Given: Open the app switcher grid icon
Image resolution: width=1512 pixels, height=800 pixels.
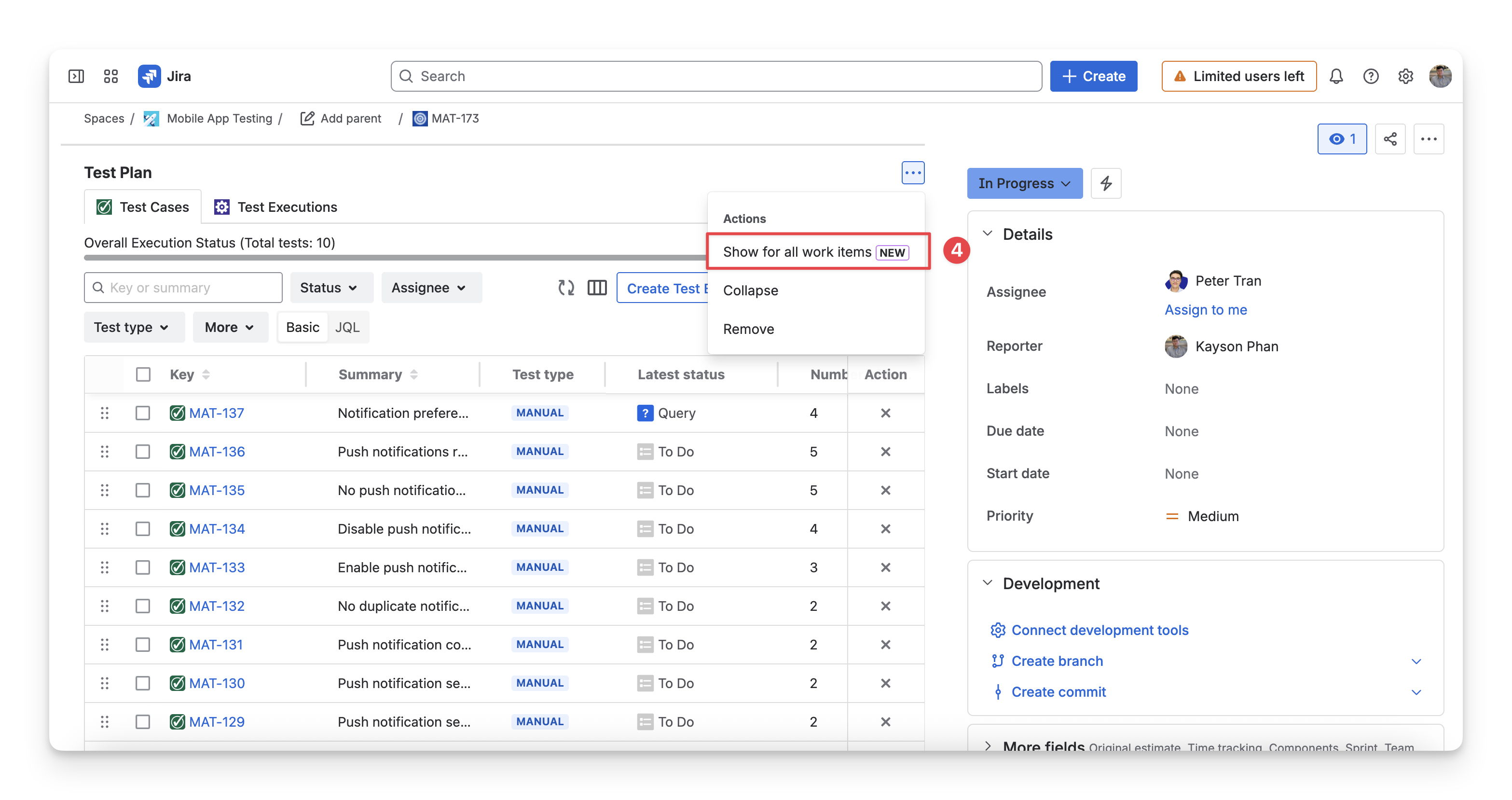Looking at the screenshot, I should [111, 76].
